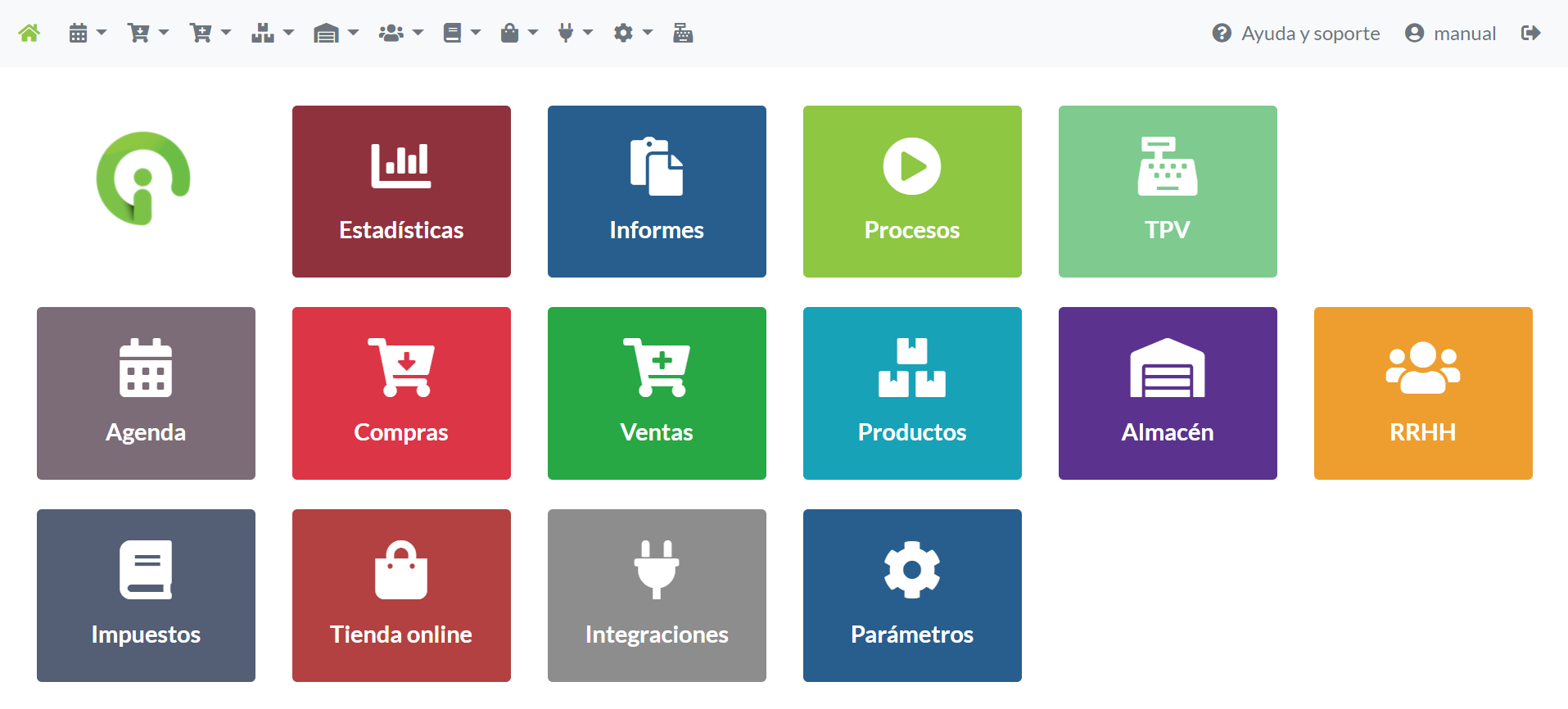Expand the gear settings dropdown arrow
Viewport: 1568px width, 709px height.
(648, 33)
